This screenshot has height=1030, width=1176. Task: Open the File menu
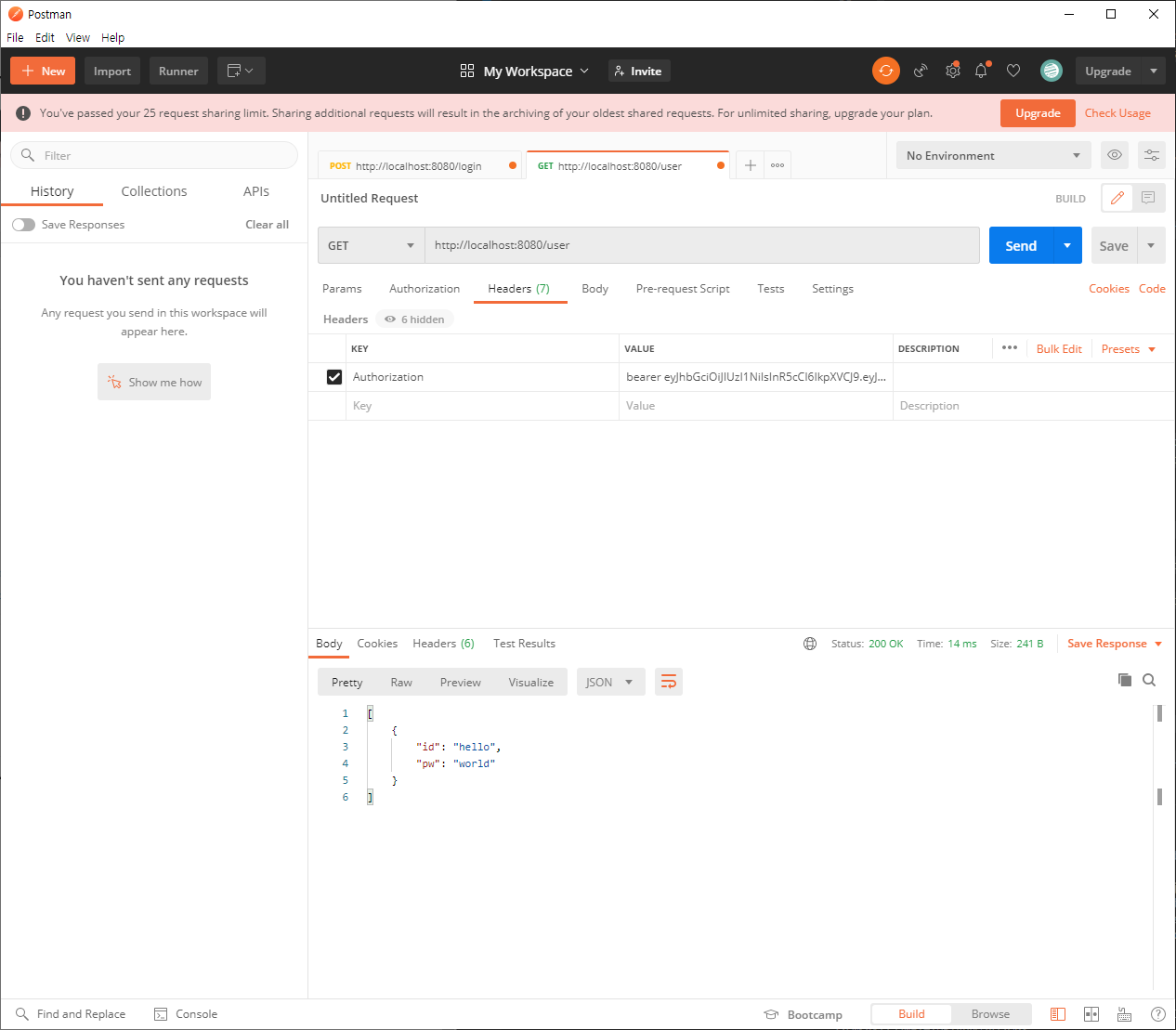(15, 37)
